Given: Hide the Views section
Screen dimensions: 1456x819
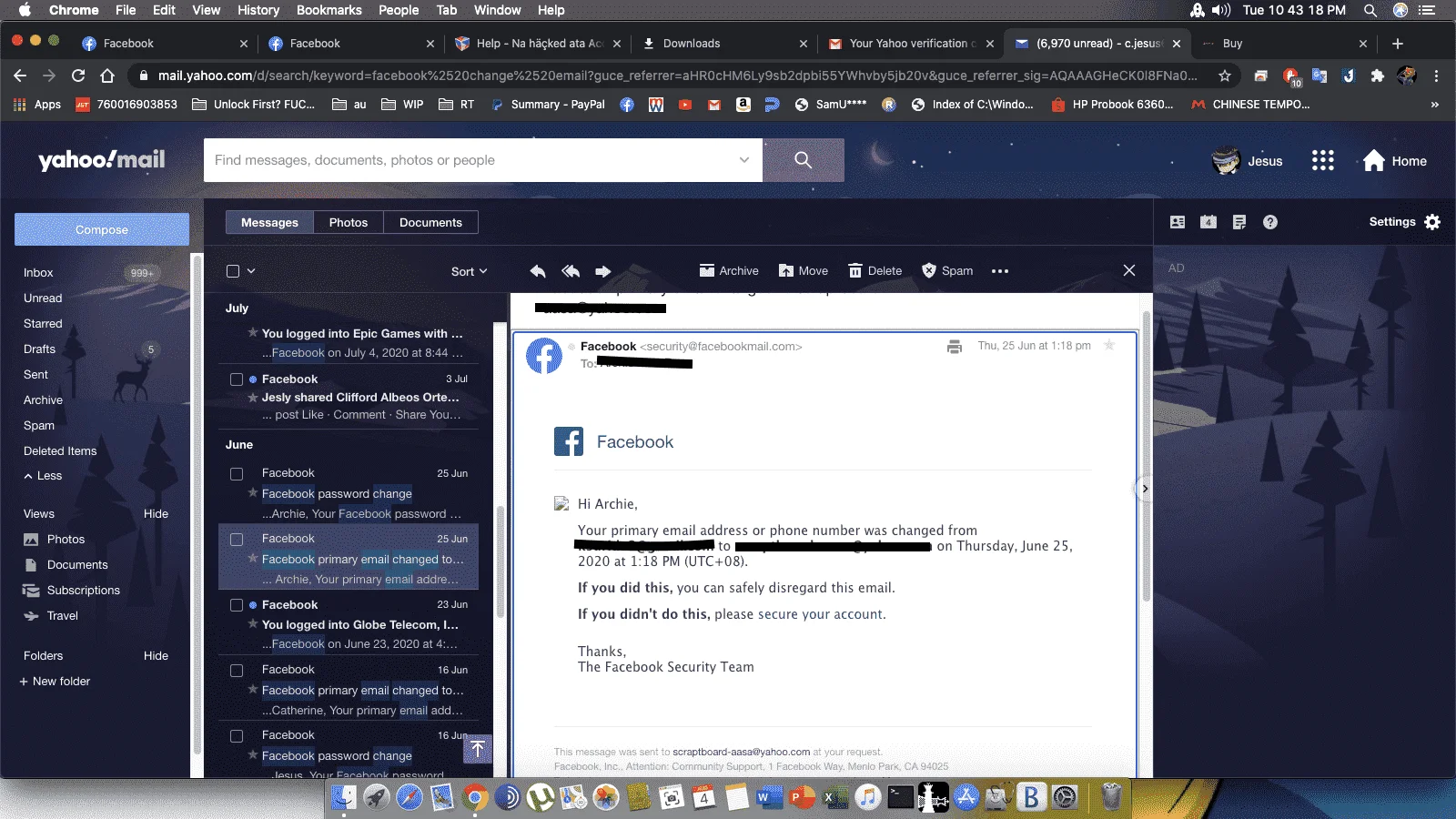Looking at the screenshot, I should point(156,513).
